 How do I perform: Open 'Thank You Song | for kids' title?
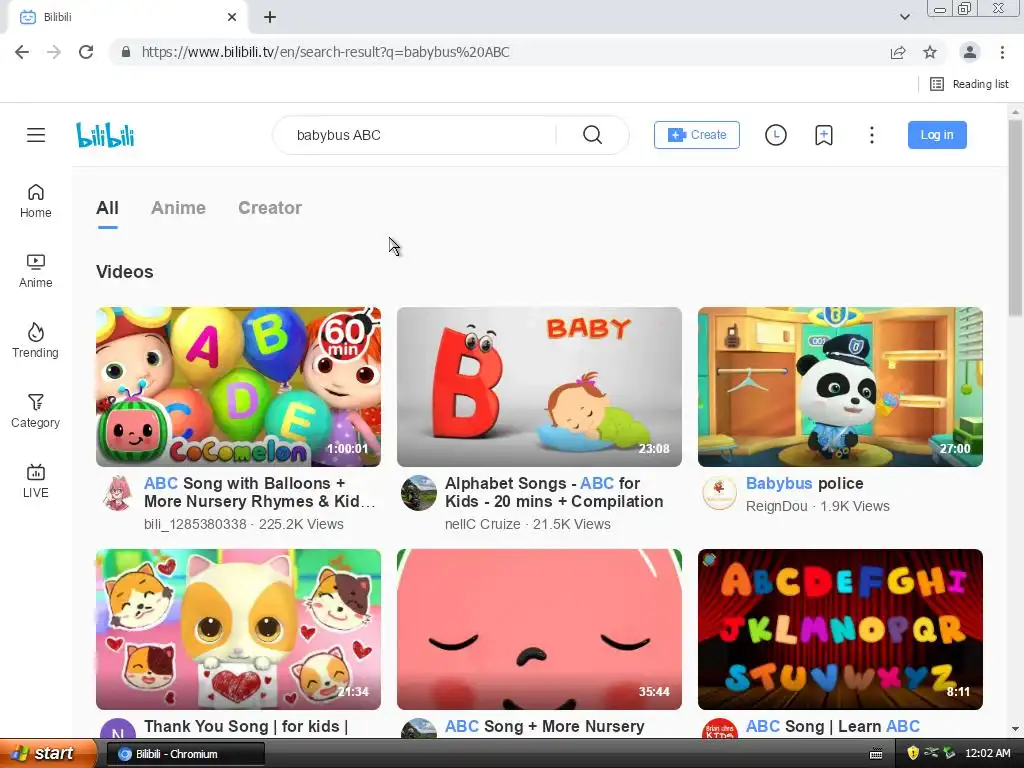246,726
